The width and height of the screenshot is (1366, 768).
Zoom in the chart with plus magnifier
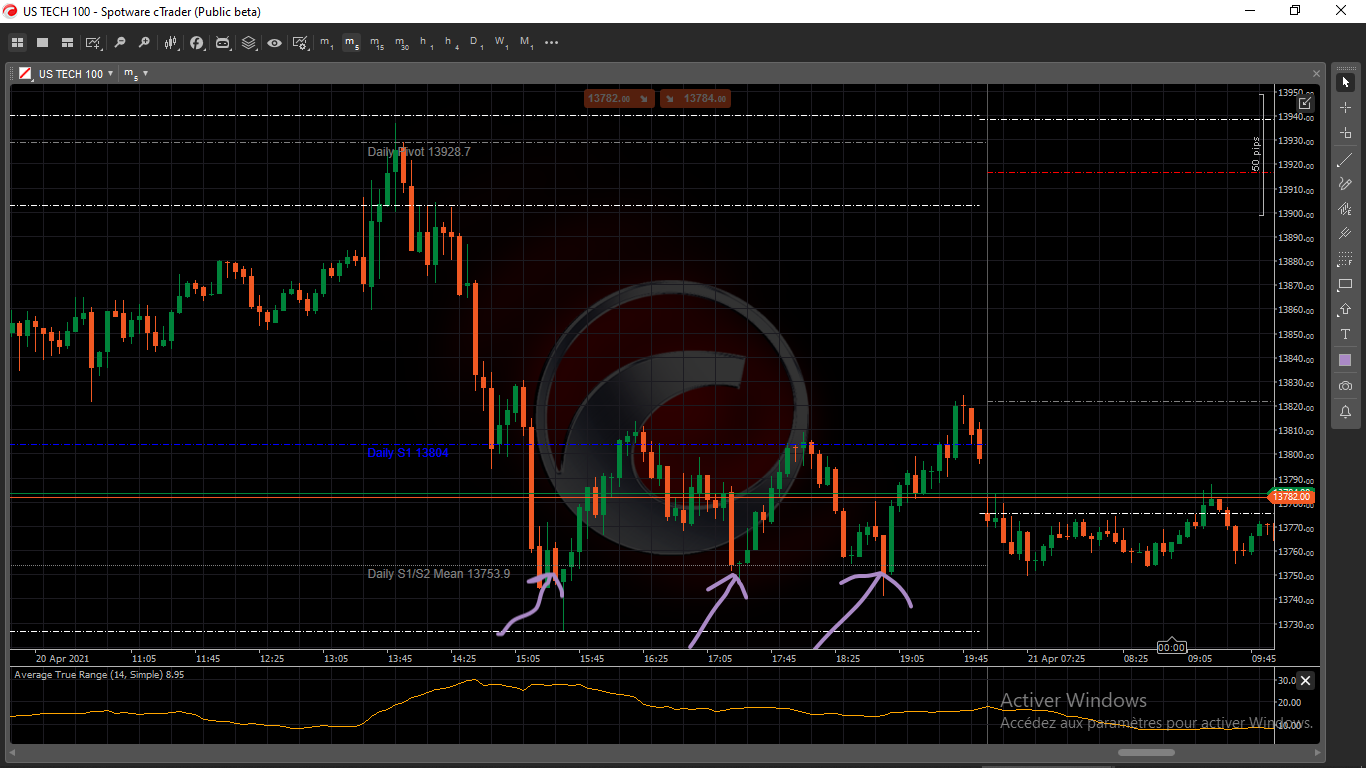[x=144, y=43]
